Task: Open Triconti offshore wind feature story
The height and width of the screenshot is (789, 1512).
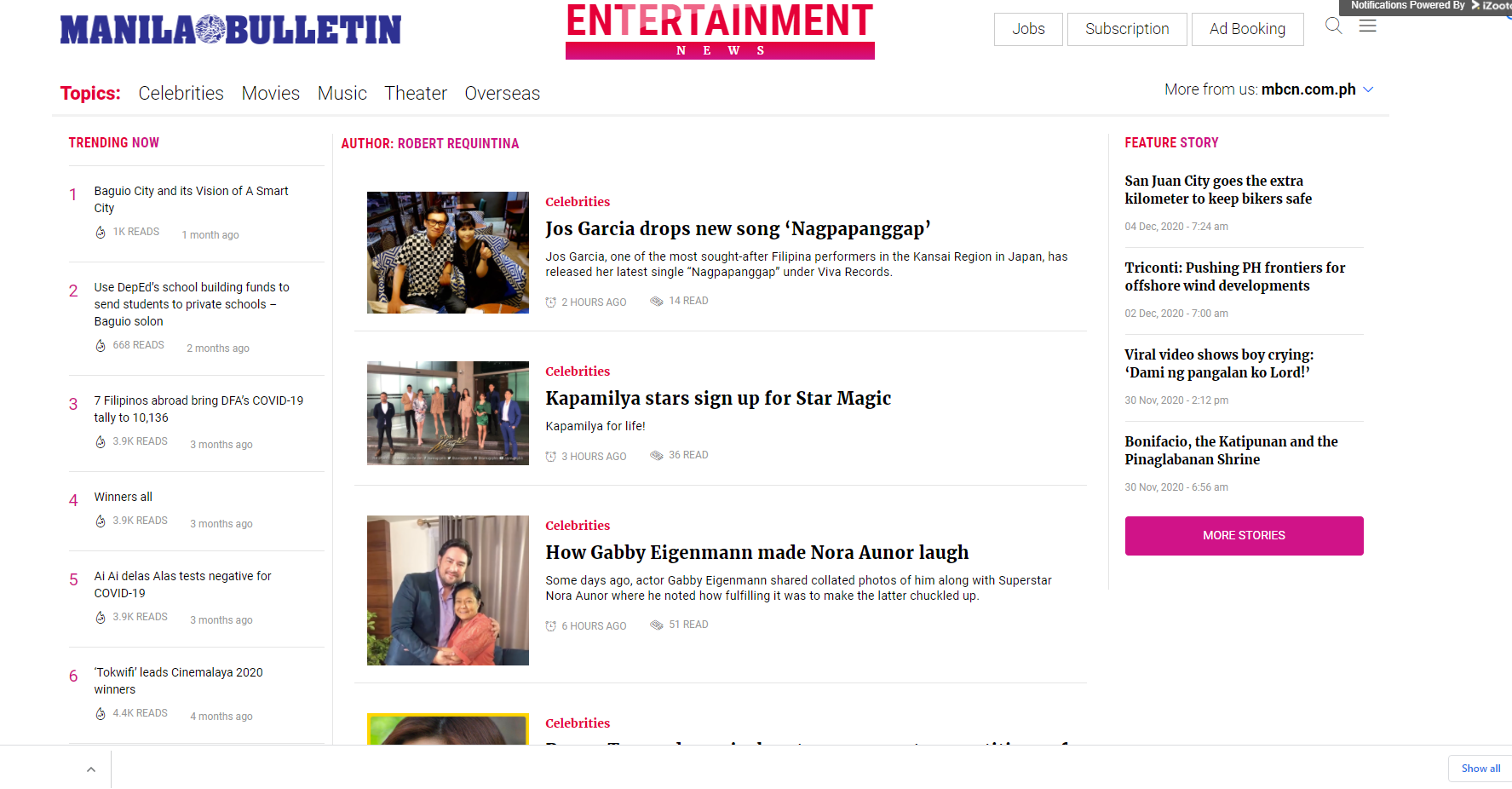Action: (1235, 277)
